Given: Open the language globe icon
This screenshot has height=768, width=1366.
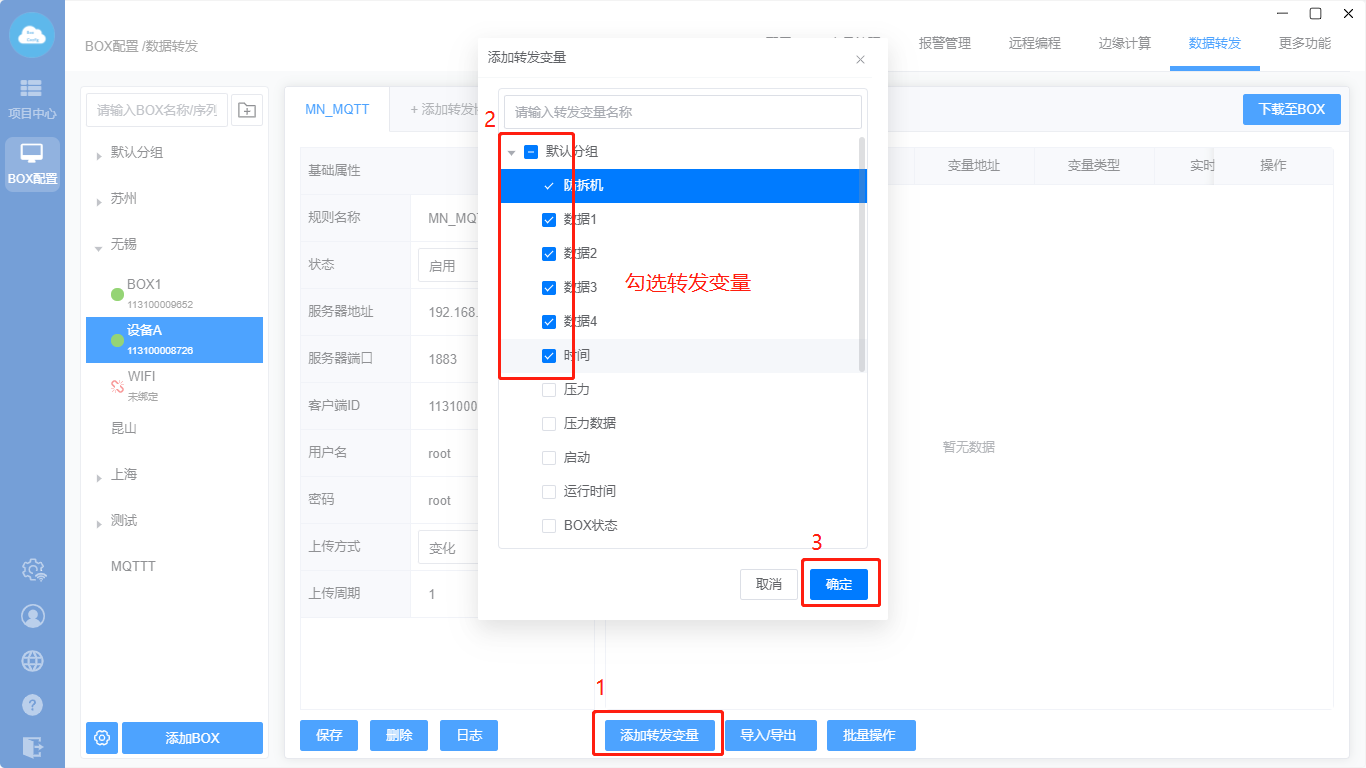Looking at the screenshot, I should (x=33, y=660).
